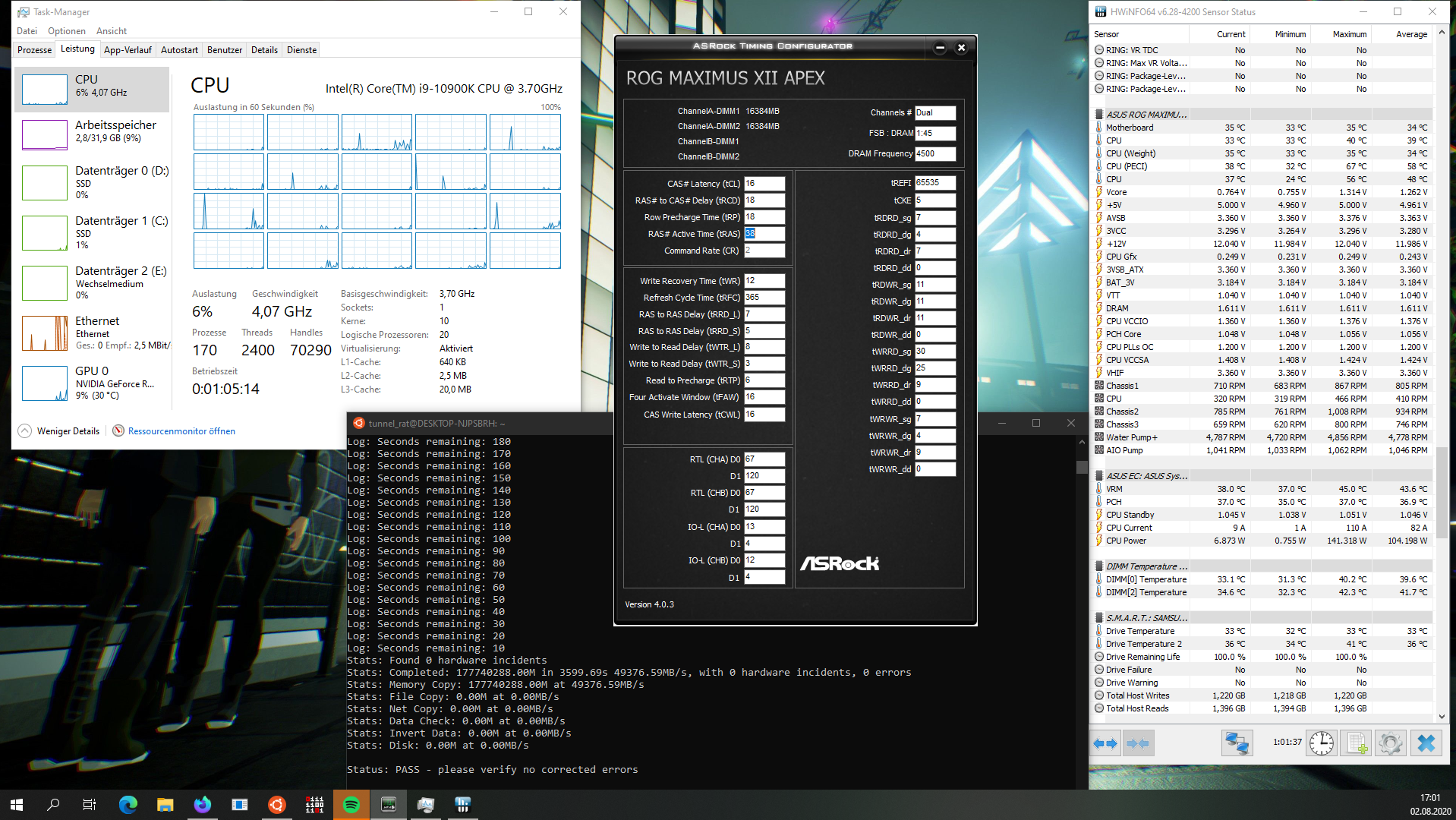Image resolution: width=1456 pixels, height=820 pixels.
Task: Select the DIMM[0] Temperature row
Action: tap(1262, 580)
